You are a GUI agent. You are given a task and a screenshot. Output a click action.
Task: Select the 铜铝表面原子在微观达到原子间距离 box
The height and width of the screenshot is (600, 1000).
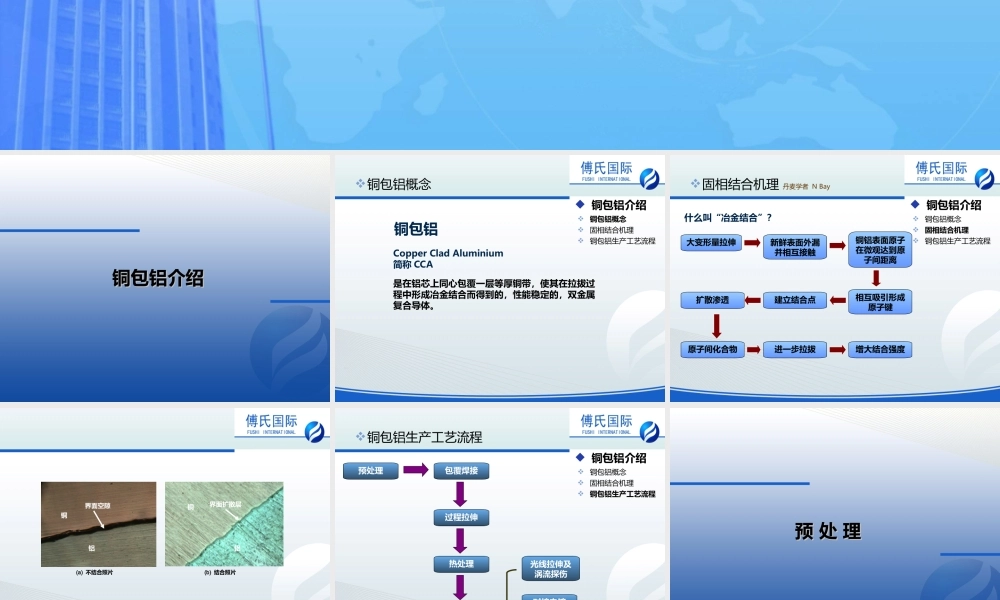880,250
